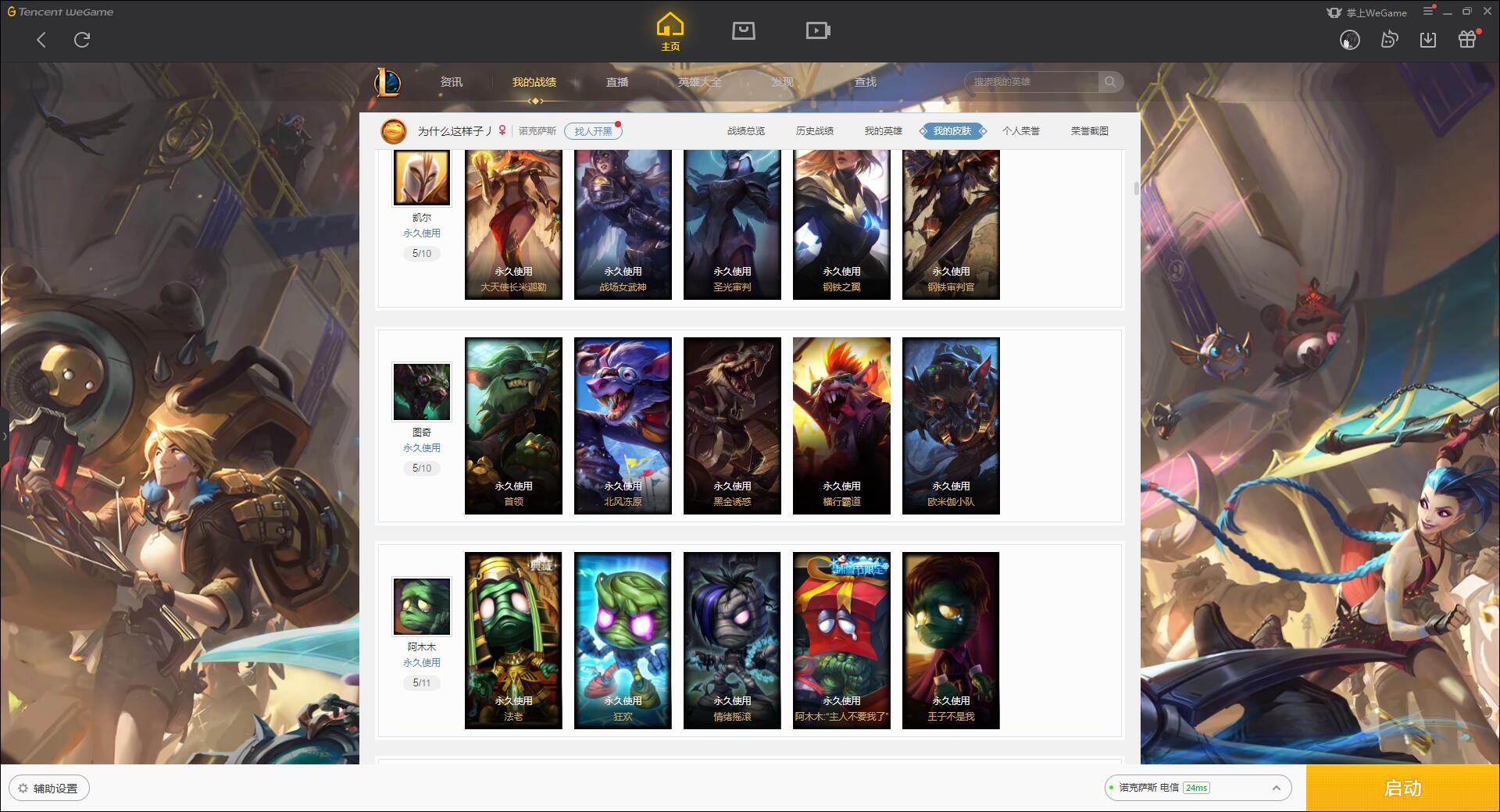Focus the hero search input field
The width and height of the screenshot is (1500, 812).
pos(1031,82)
